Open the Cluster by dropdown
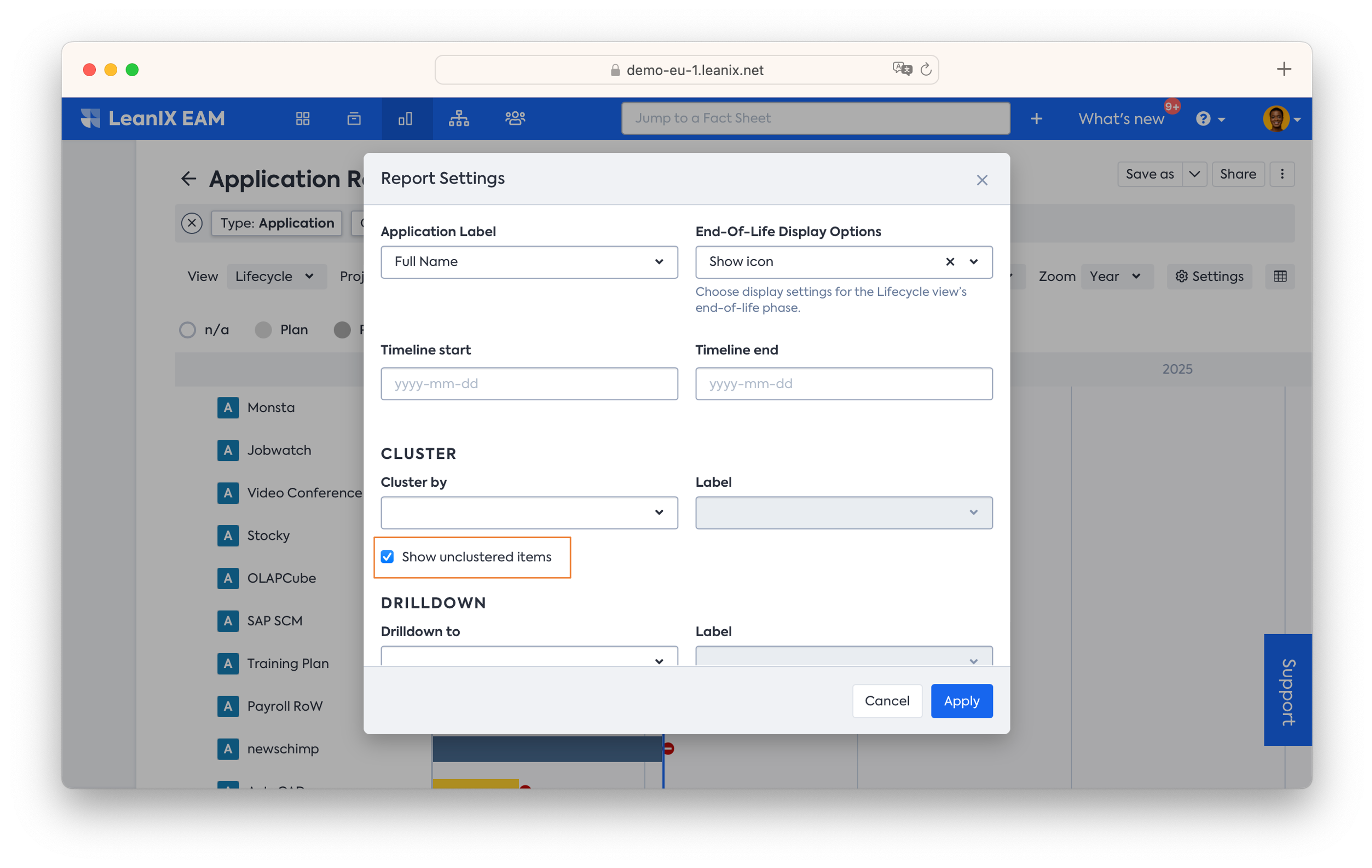Image resolution: width=1372 pixels, height=868 pixels. (x=529, y=513)
